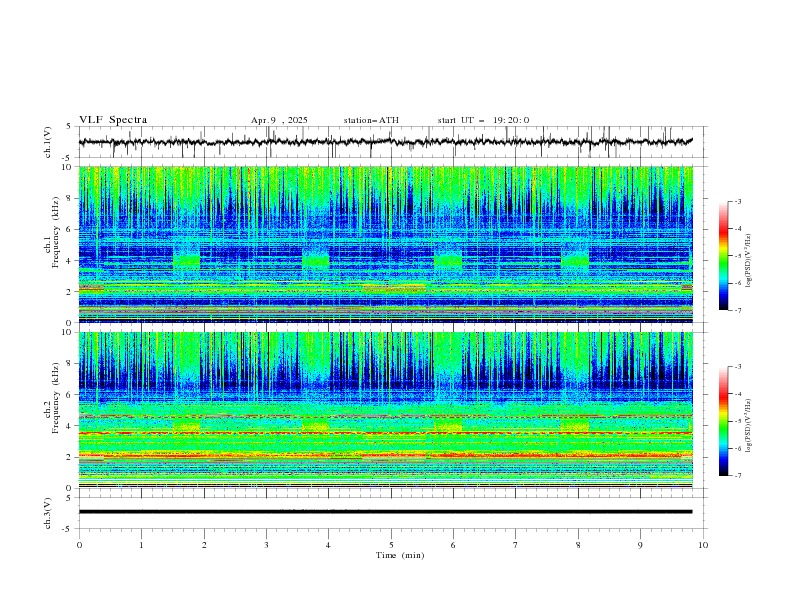The image size is (792, 612).
Task: Click the 'start UT = 19:20:0' text
Action: click(x=483, y=120)
